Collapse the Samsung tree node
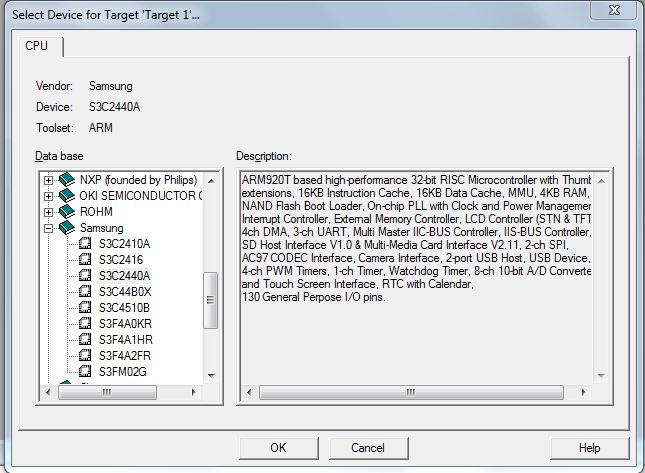 coord(49,228)
